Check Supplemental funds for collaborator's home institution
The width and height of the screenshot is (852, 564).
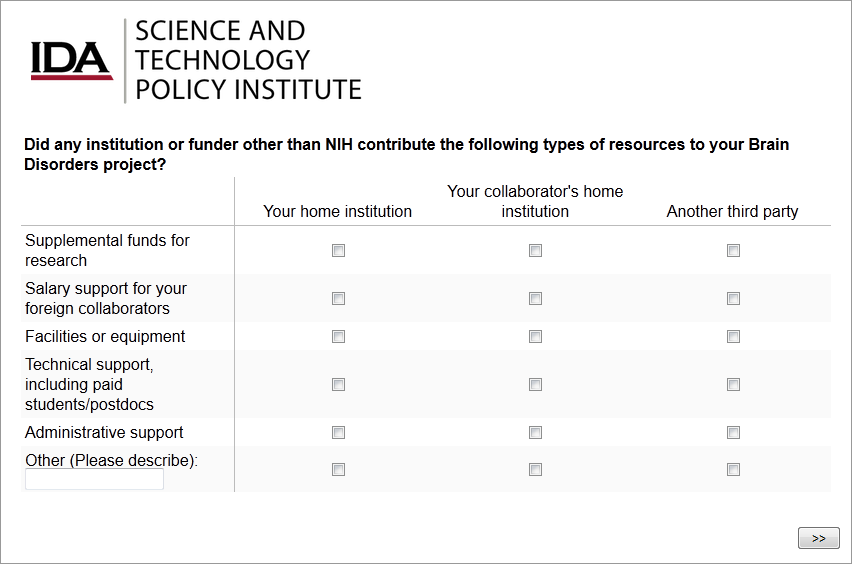pos(535,251)
